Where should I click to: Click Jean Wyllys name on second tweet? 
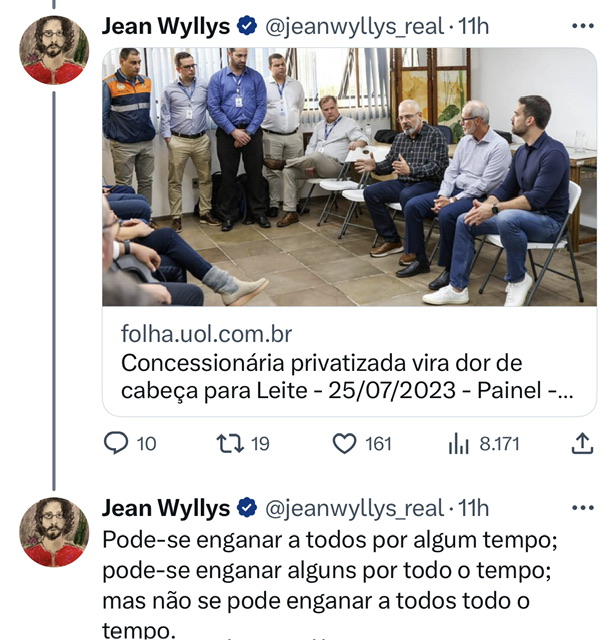pos(166,509)
